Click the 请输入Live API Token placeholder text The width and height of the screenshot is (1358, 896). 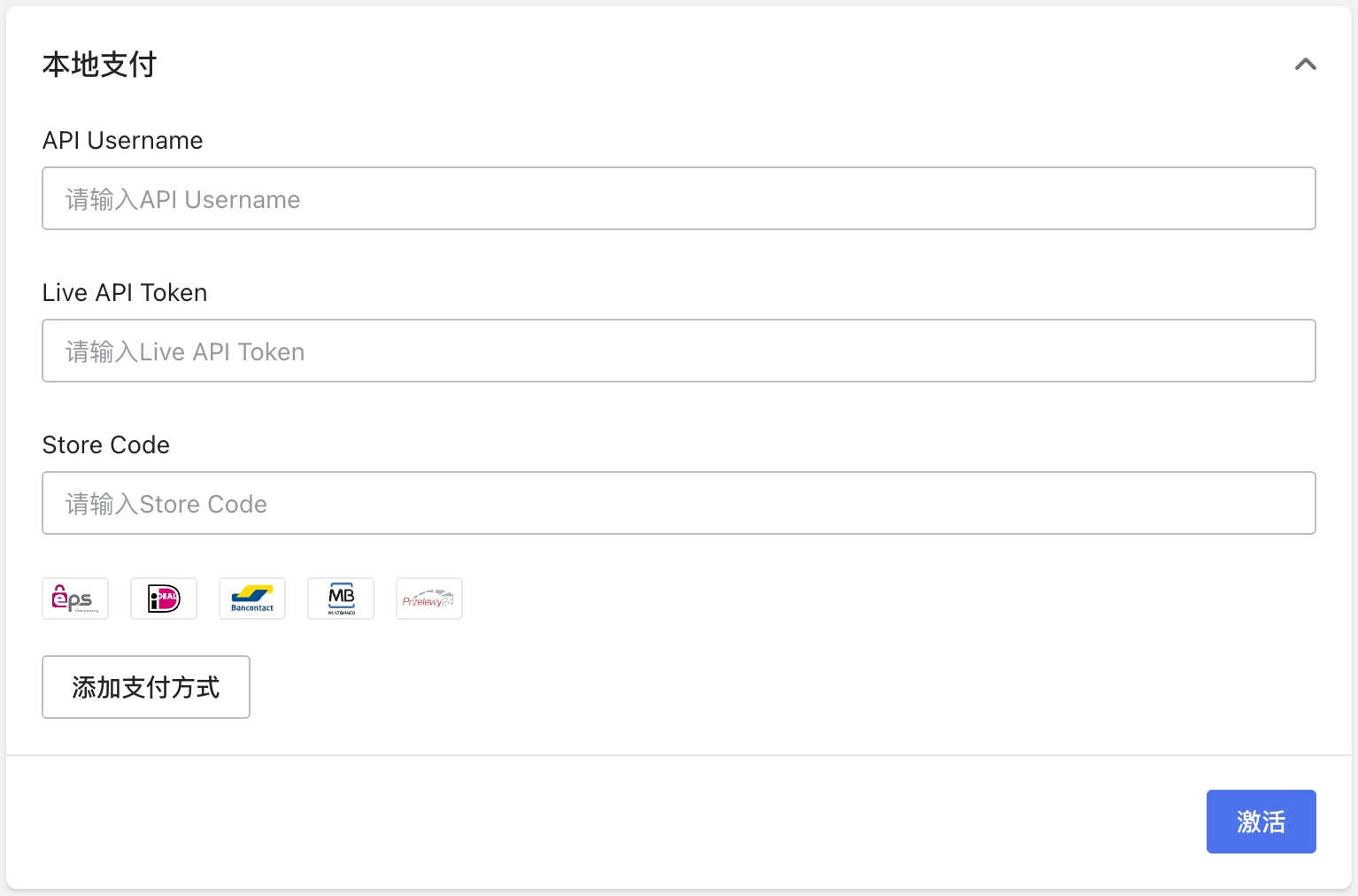coord(185,352)
